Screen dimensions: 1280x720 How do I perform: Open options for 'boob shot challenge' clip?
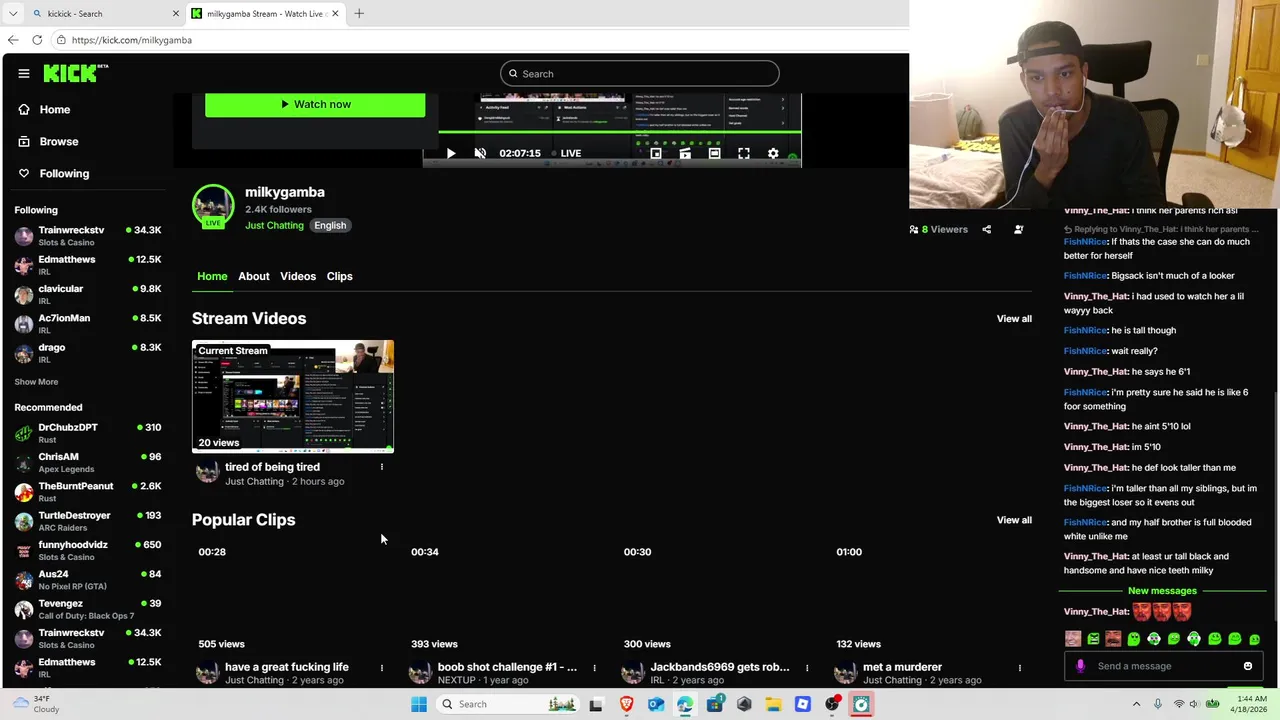point(594,668)
